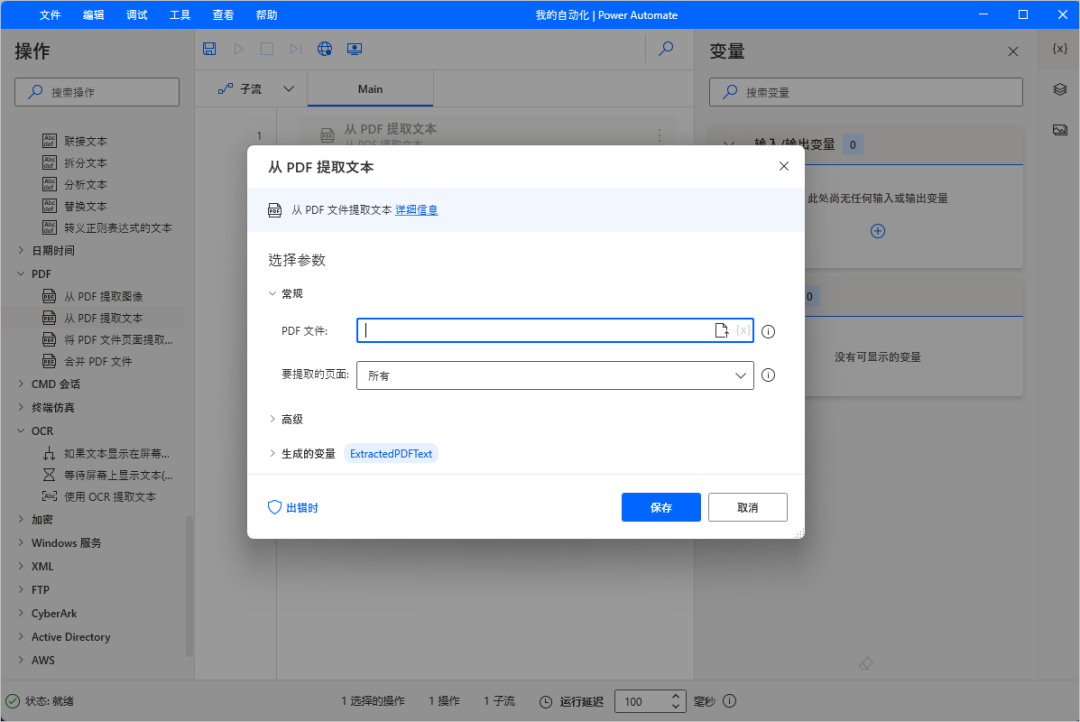Viewport: 1080px width, 722px height.
Task: Switch to the Main tab
Action: 370,89
